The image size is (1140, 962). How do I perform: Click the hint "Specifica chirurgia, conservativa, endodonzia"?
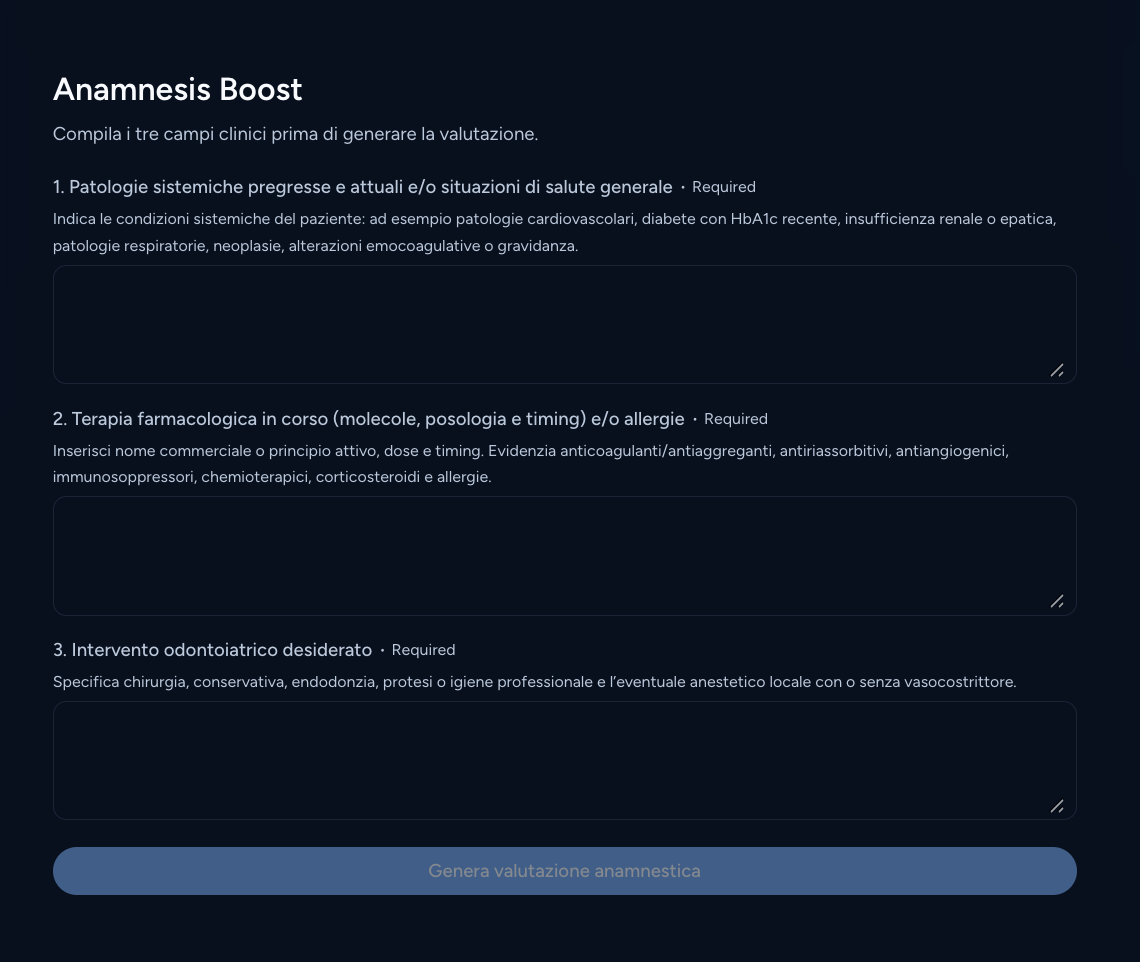tap(216, 682)
